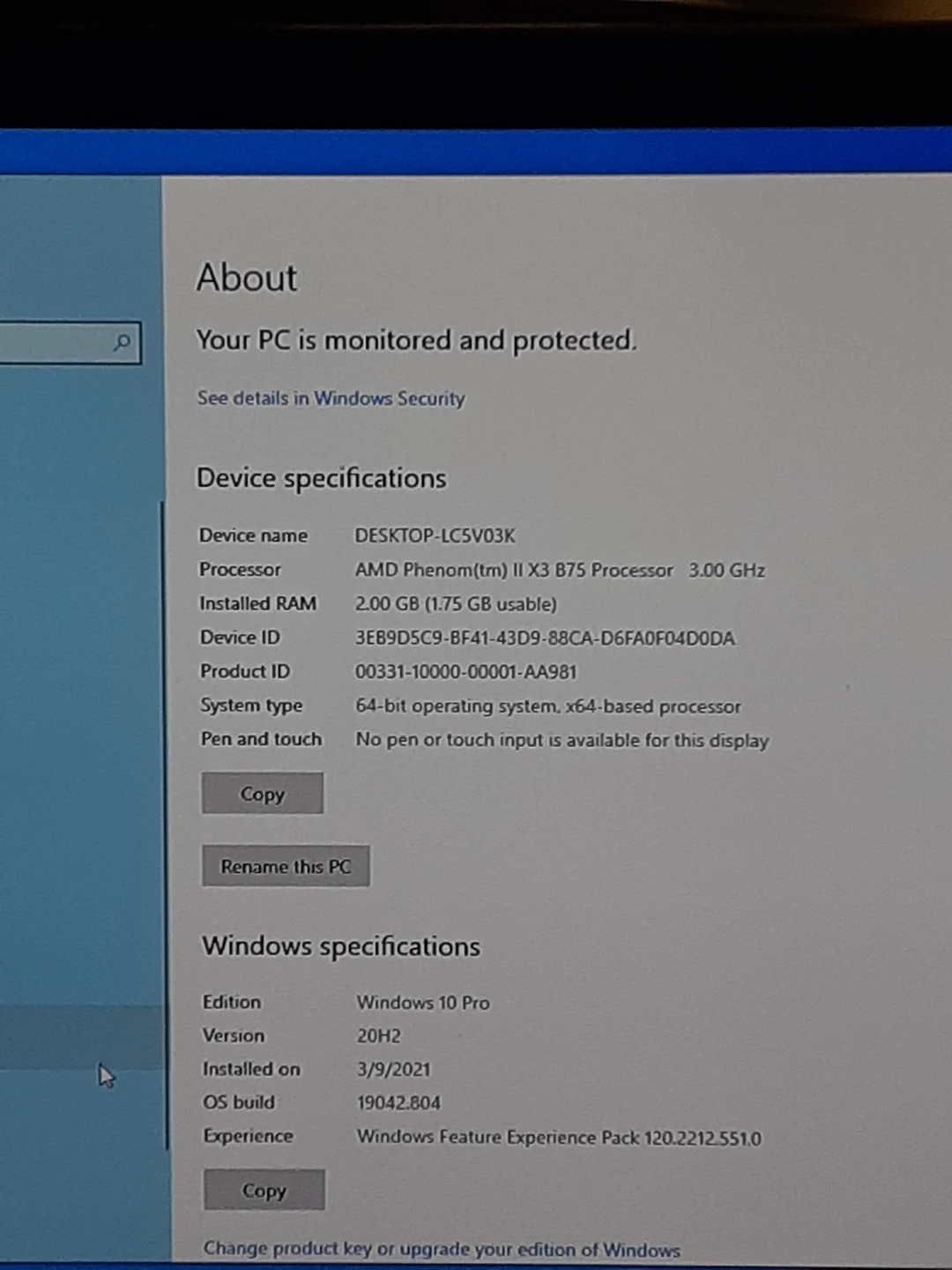
Task: Click the Experience label
Action: [248, 1136]
